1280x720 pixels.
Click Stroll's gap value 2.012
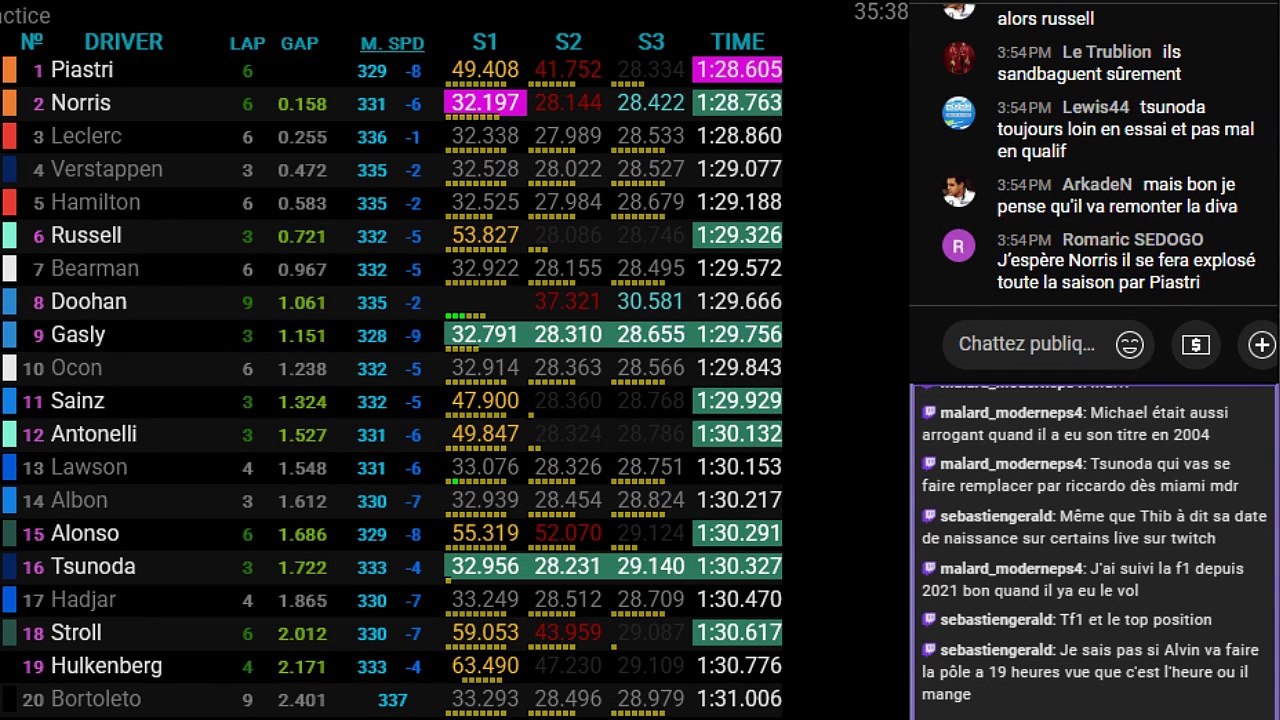click(x=302, y=633)
